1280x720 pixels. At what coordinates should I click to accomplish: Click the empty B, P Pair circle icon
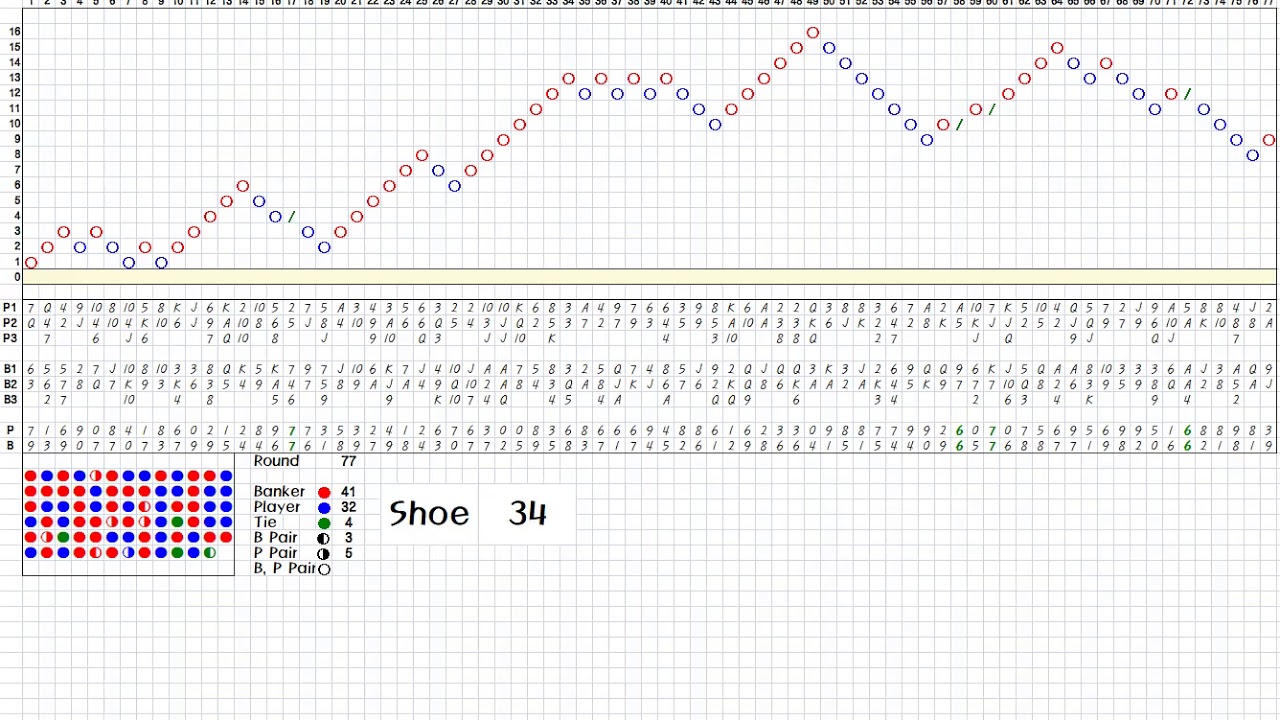pyautogui.click(x=324, y=569)
